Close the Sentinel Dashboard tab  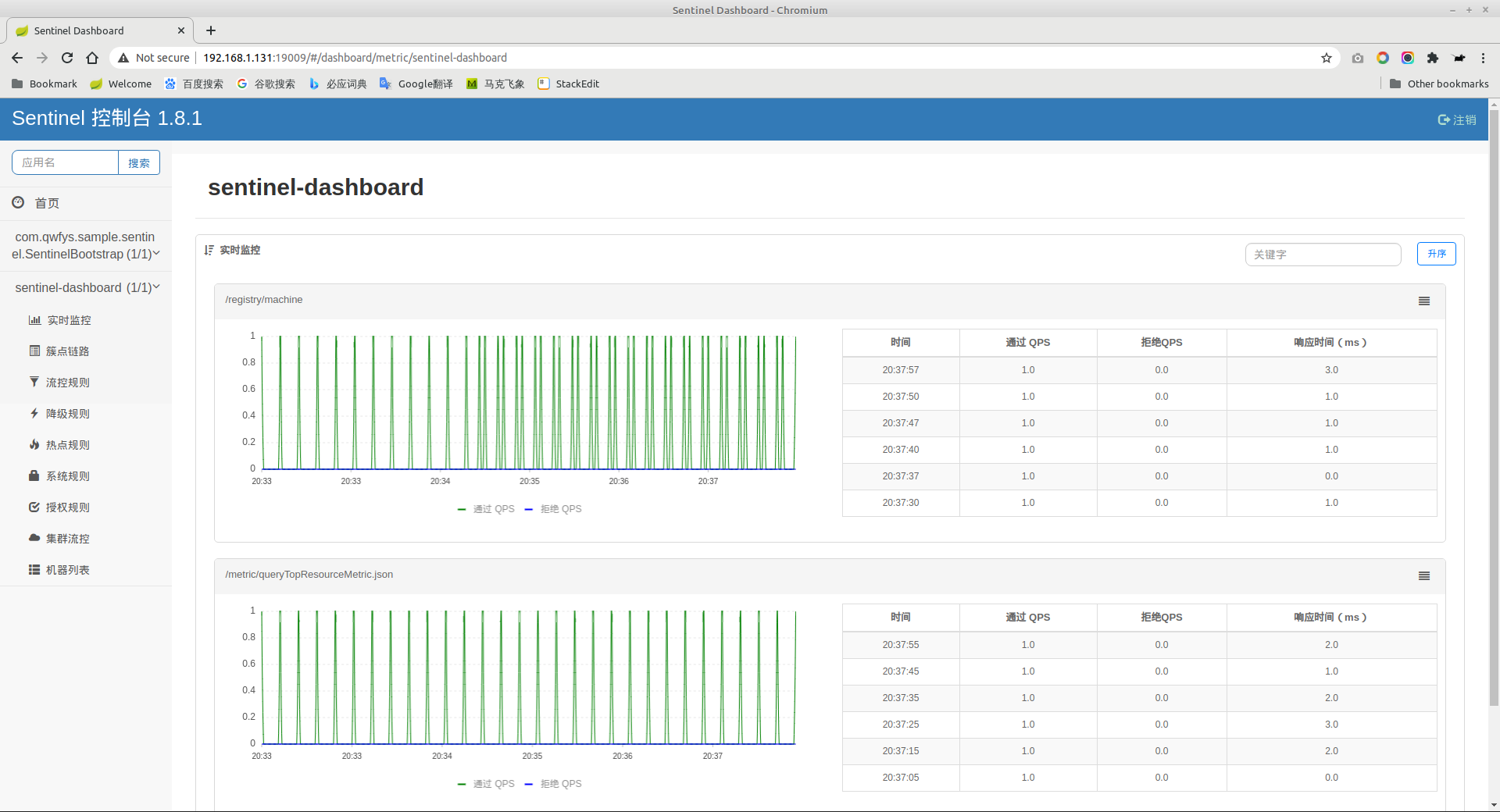[181, 30]
